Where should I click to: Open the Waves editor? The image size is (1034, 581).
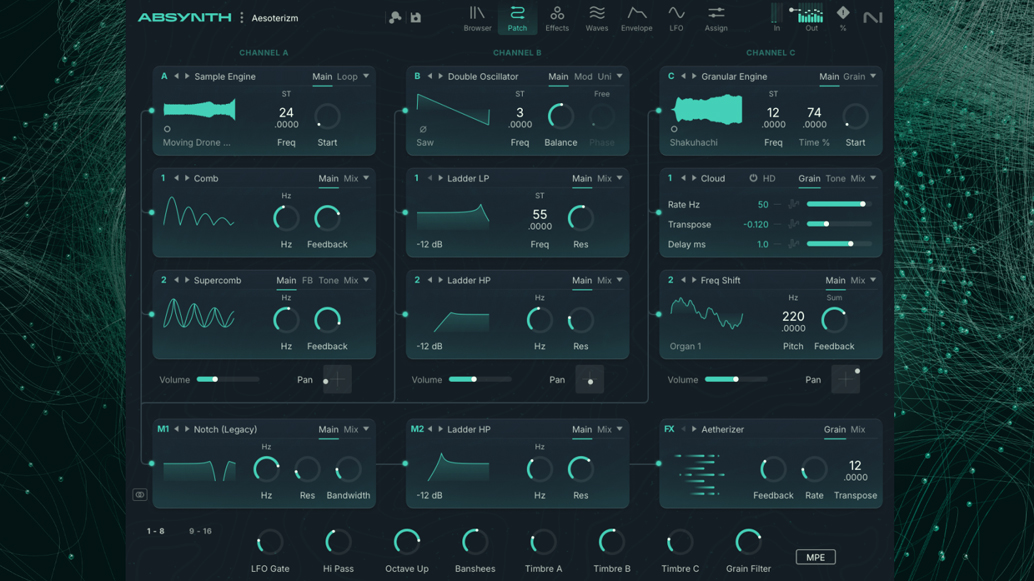(x=596, y=17)
